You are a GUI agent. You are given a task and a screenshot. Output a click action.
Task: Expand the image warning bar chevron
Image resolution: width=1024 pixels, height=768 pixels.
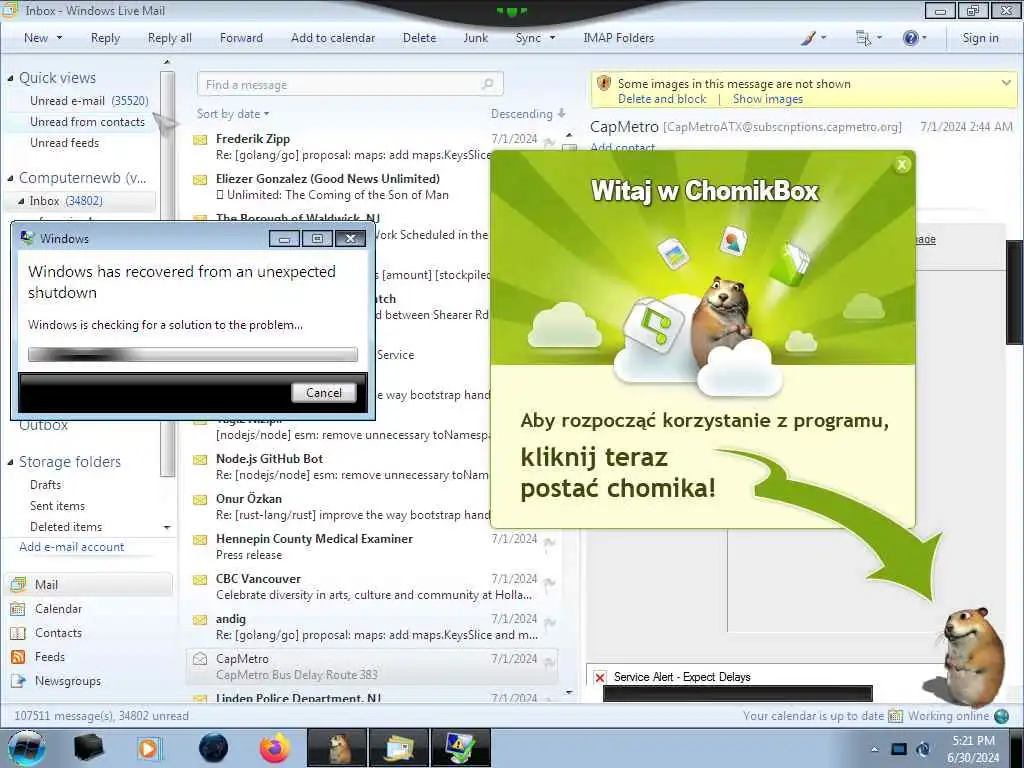point(1006,83)
